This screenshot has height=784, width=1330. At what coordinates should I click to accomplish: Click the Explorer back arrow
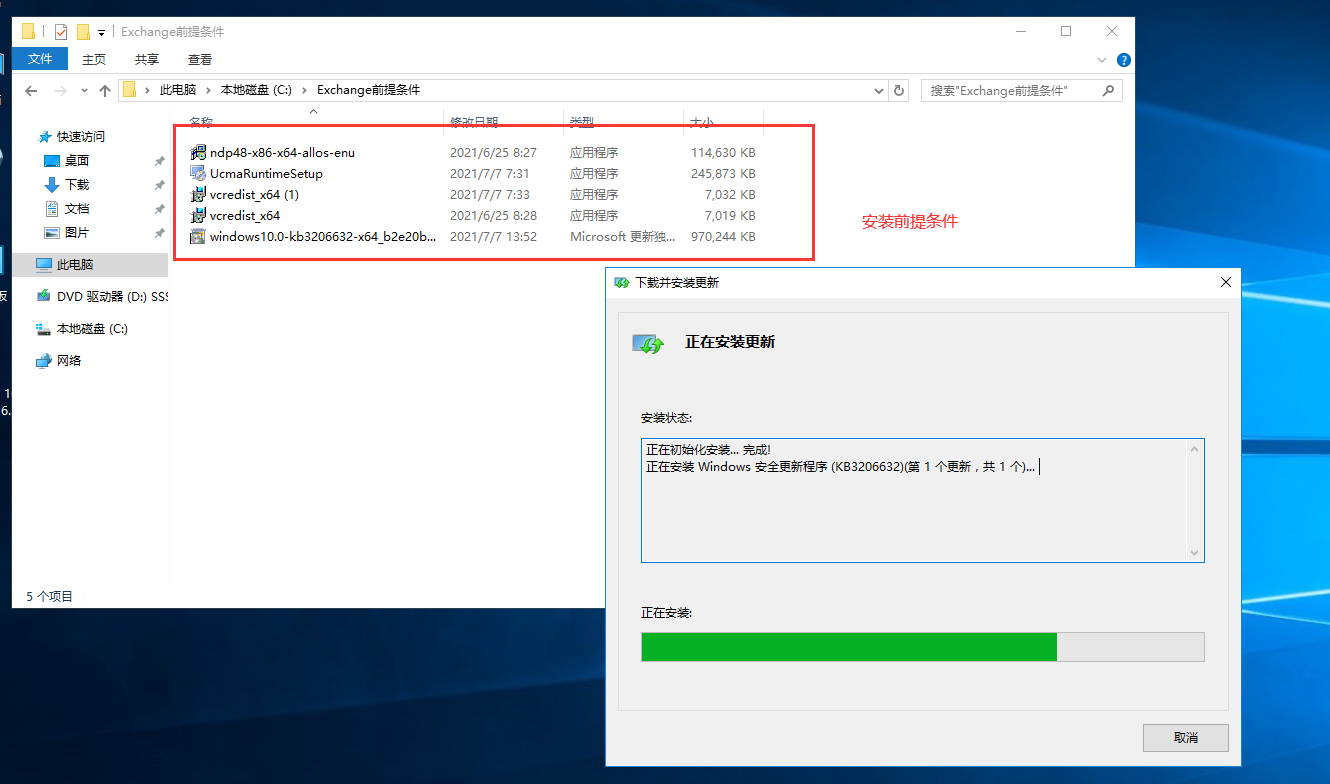coord(31,90)
